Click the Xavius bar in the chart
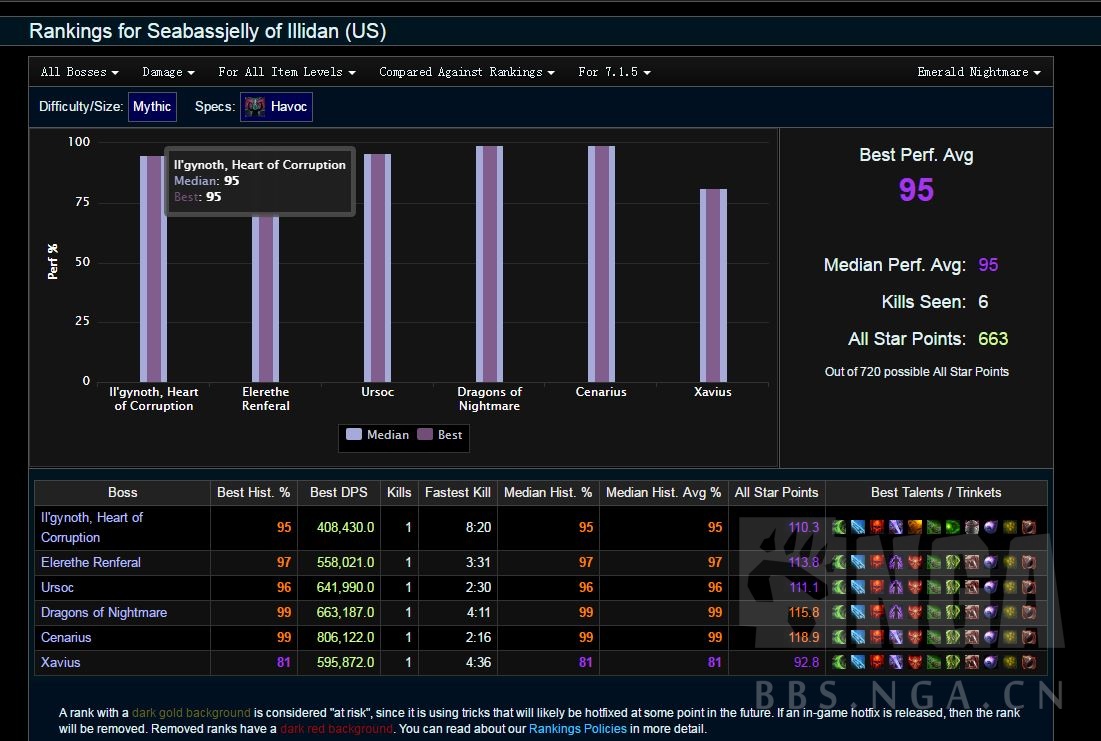 tap(713, 285)
